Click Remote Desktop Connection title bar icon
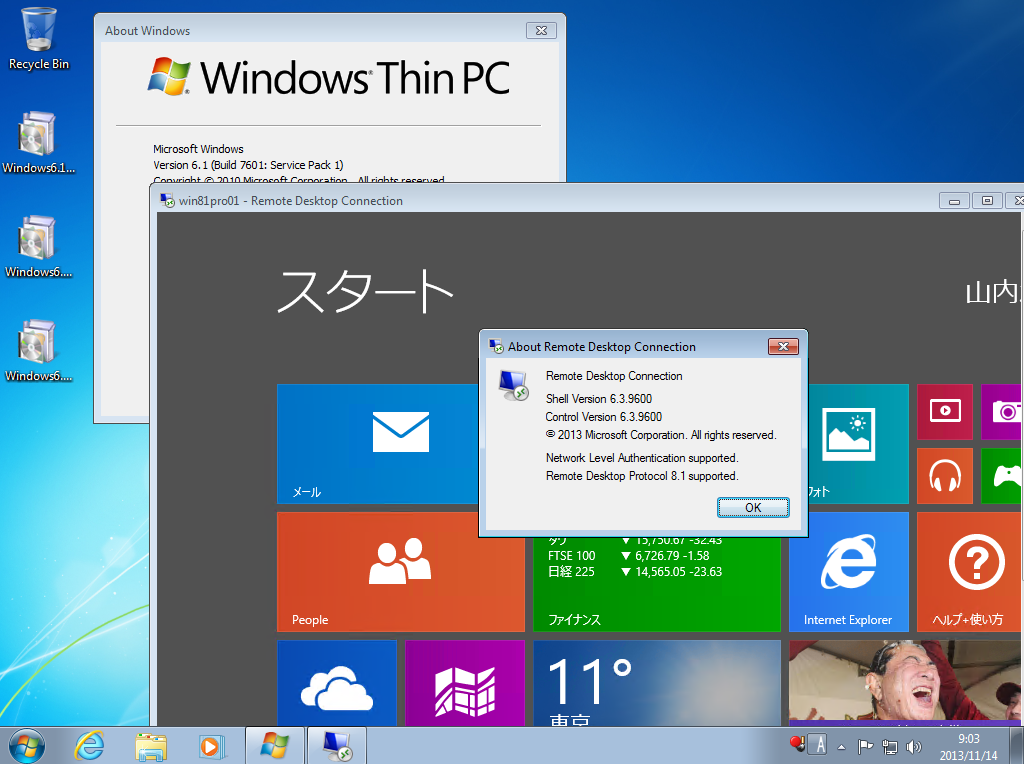 point(167,200)
